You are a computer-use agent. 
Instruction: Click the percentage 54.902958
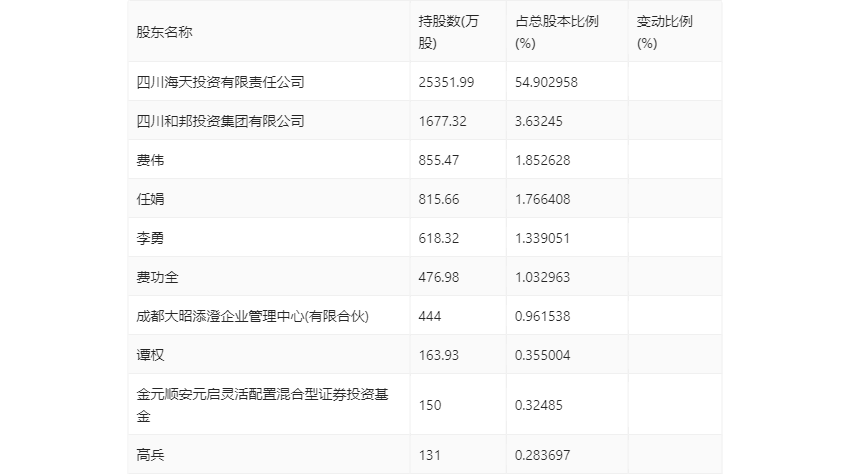[546, 82]
